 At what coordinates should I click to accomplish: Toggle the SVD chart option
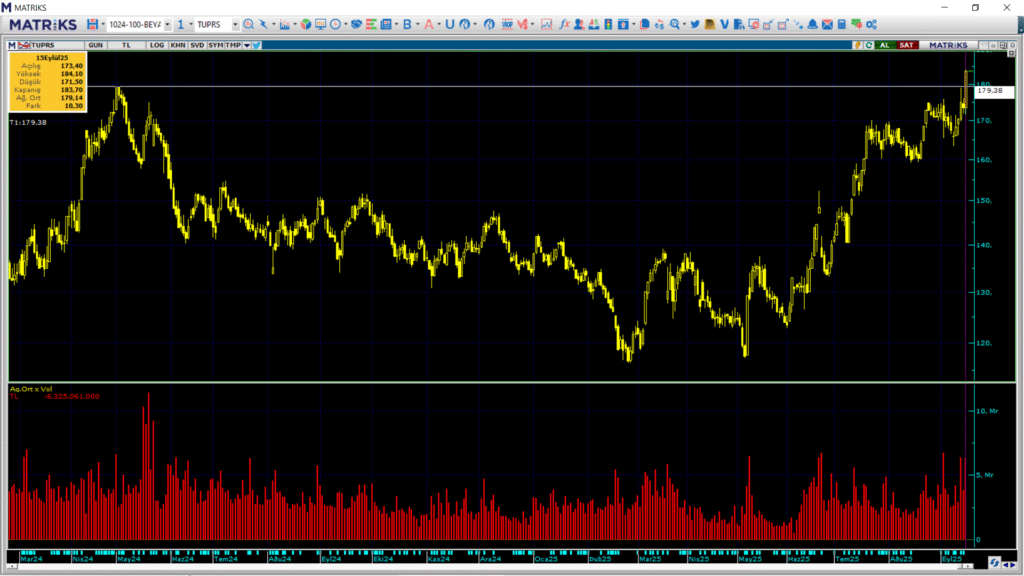click(197, 45)
